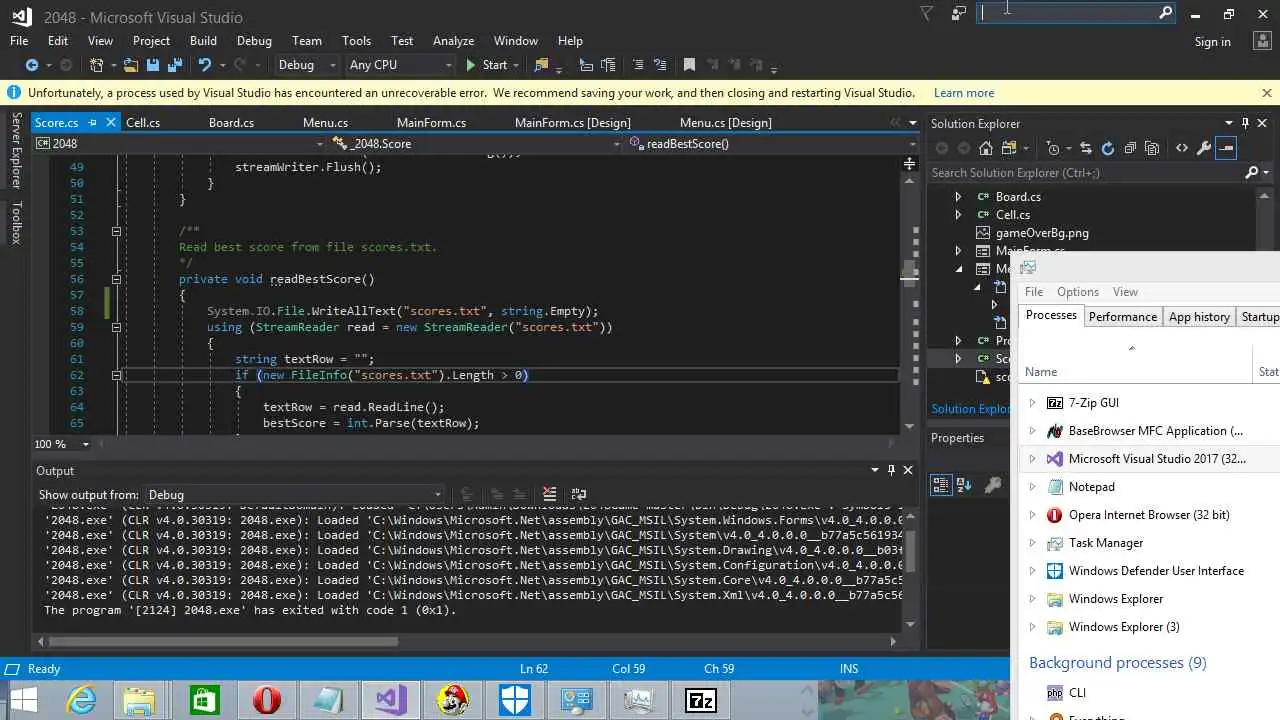Open Properties wrench in Solution Explorer
Image resolution: width=1280 pixels, height=720 pixels.
coord(1204,148)
